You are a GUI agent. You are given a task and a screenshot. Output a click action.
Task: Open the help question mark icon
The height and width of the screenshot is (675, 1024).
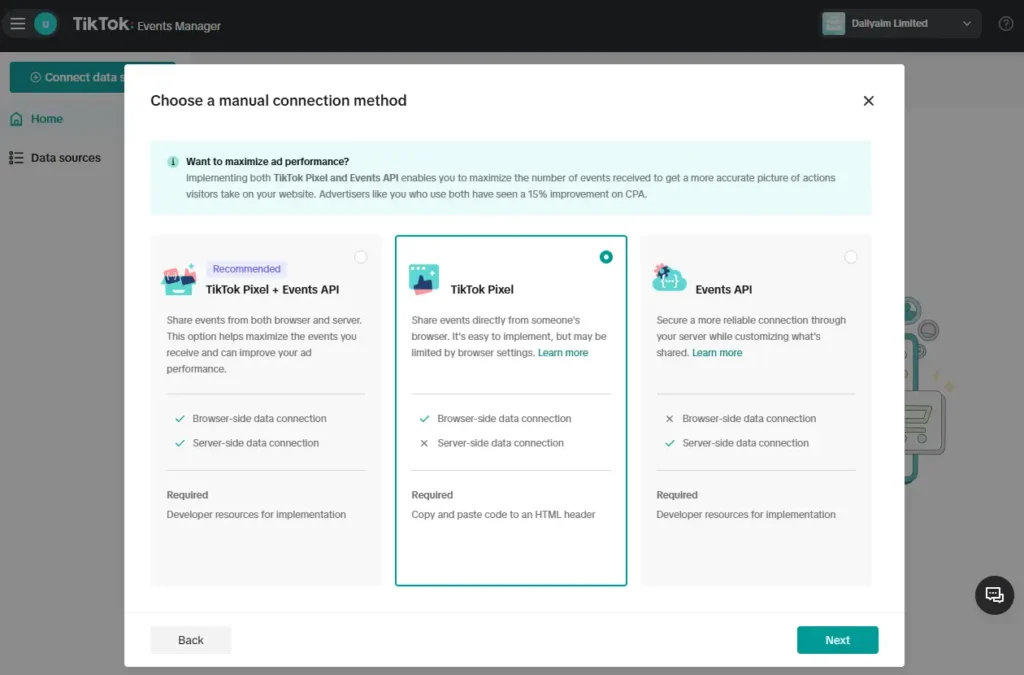(1005, 24)
